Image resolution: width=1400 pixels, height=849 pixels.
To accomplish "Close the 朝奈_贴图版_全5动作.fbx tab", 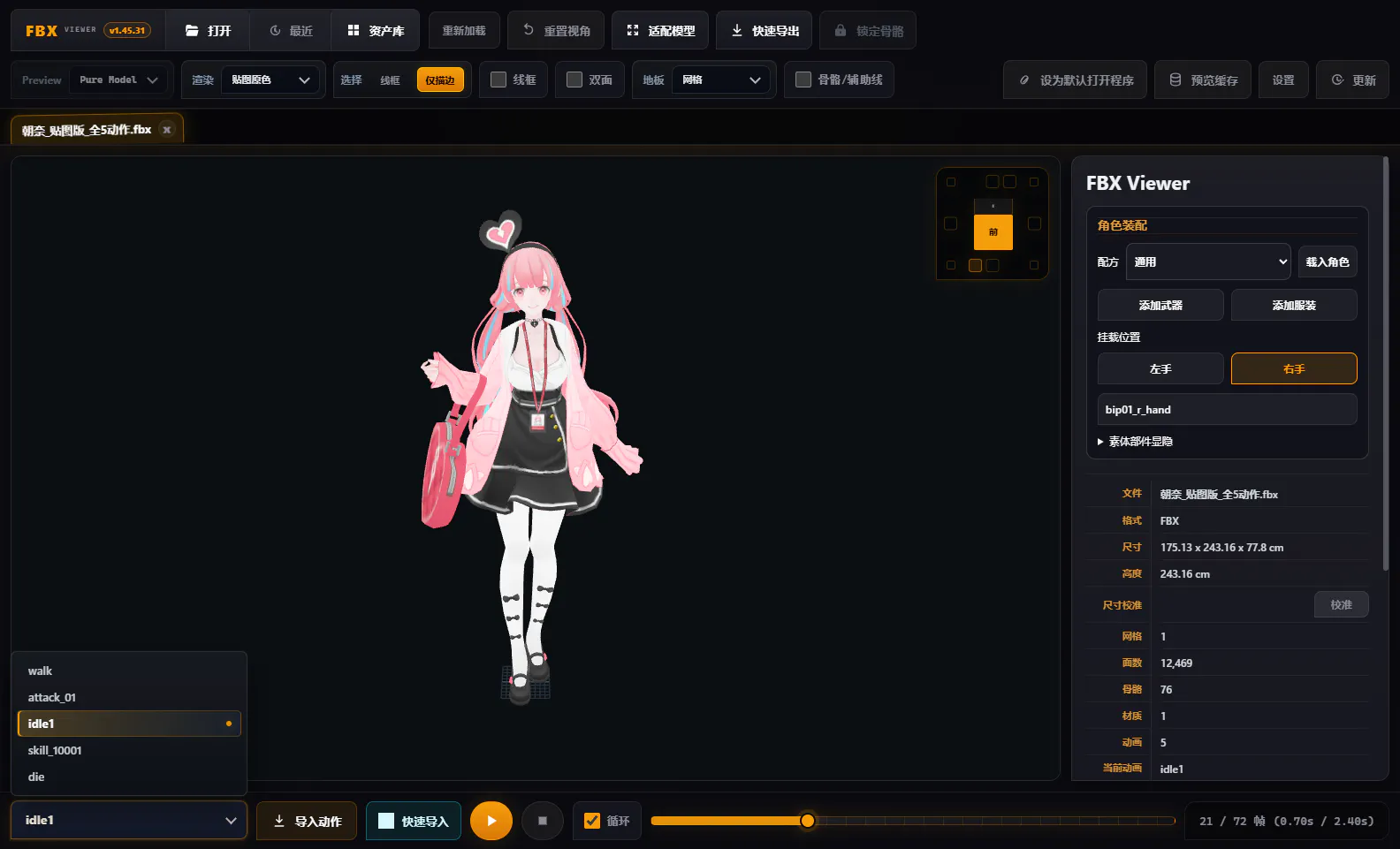I will click(166, 130).
